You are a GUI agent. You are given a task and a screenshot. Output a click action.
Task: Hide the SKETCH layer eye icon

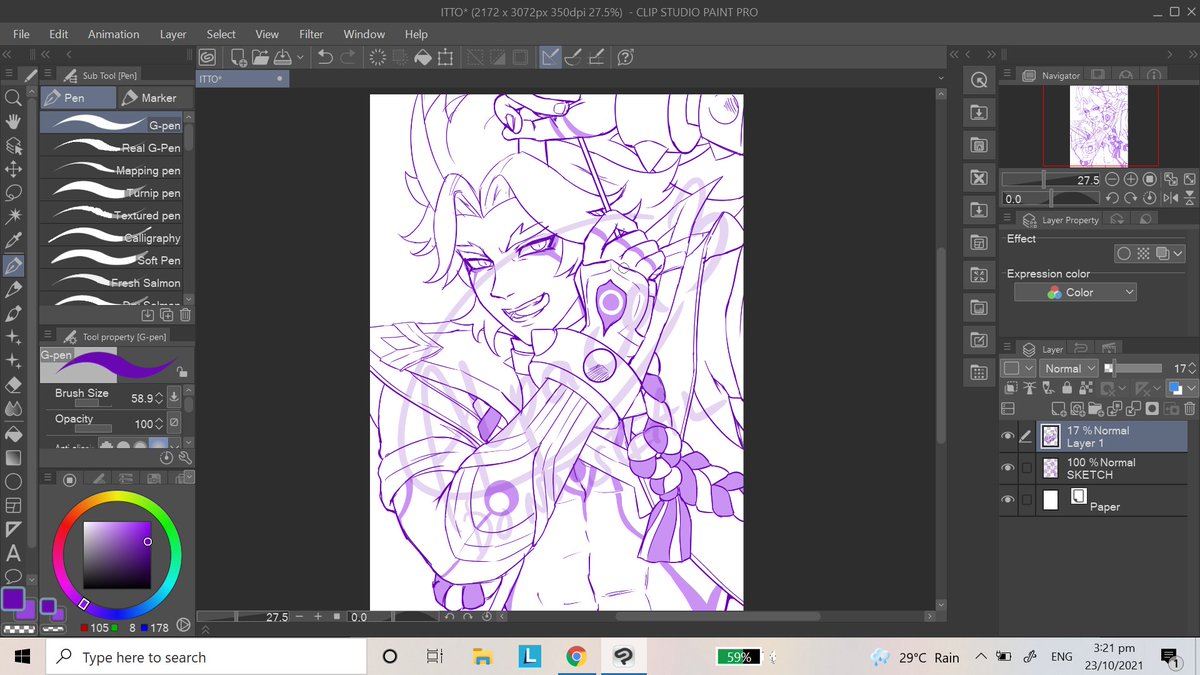pyautogui.click(x=1007, y=468)
